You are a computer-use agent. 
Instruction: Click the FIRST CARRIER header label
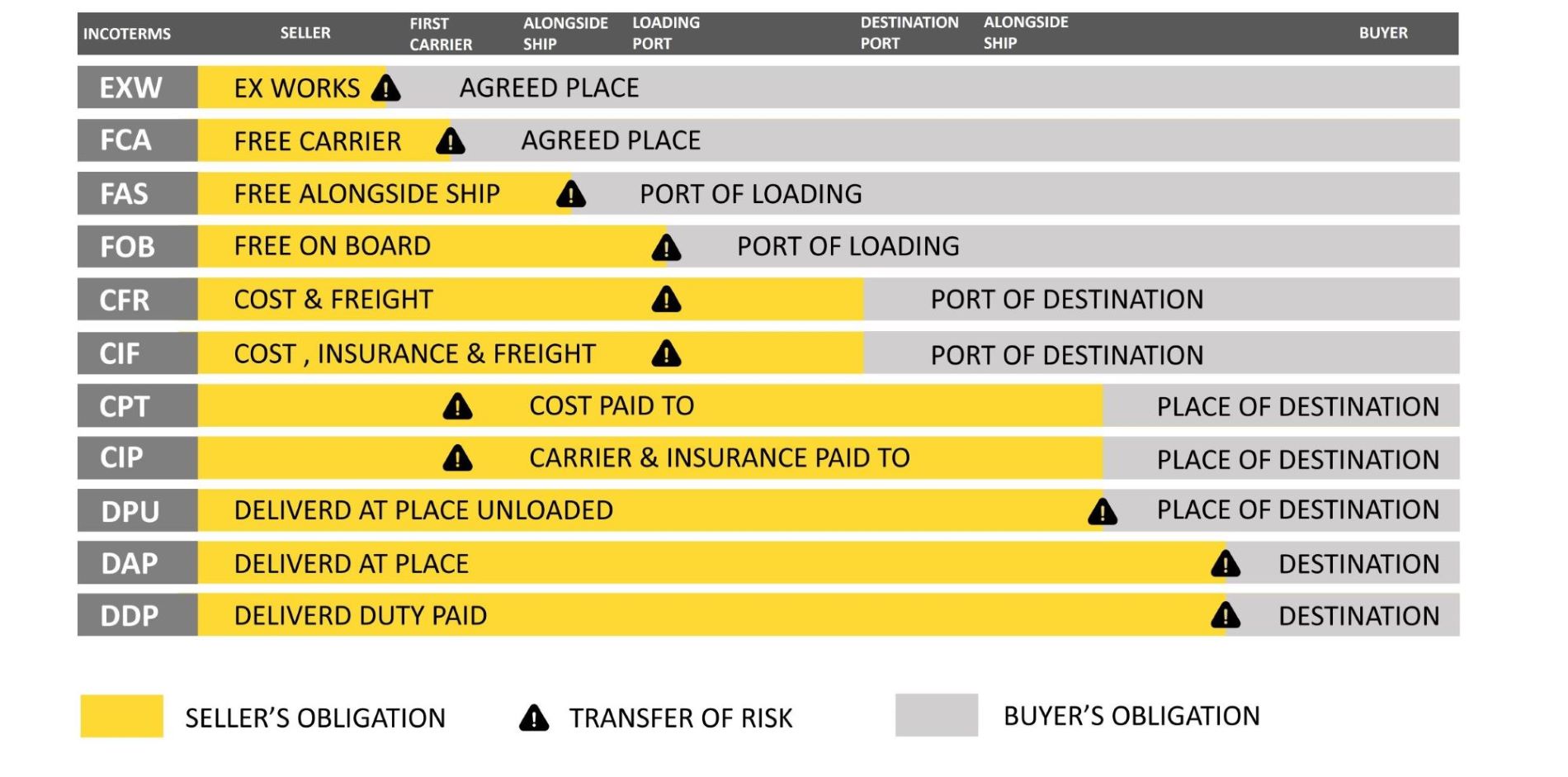pyautogui.click(x=441, y=35)
